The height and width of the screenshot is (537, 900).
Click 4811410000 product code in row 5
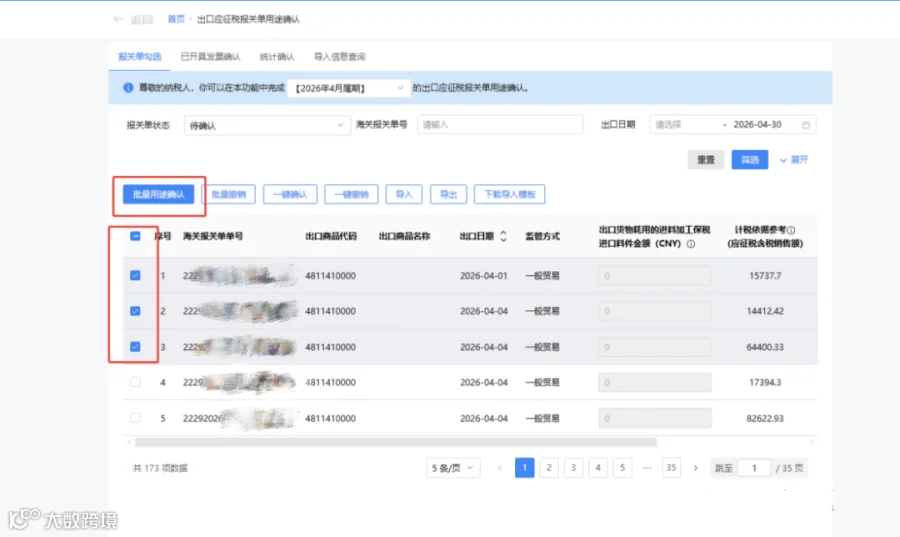(x=330, y=418)
